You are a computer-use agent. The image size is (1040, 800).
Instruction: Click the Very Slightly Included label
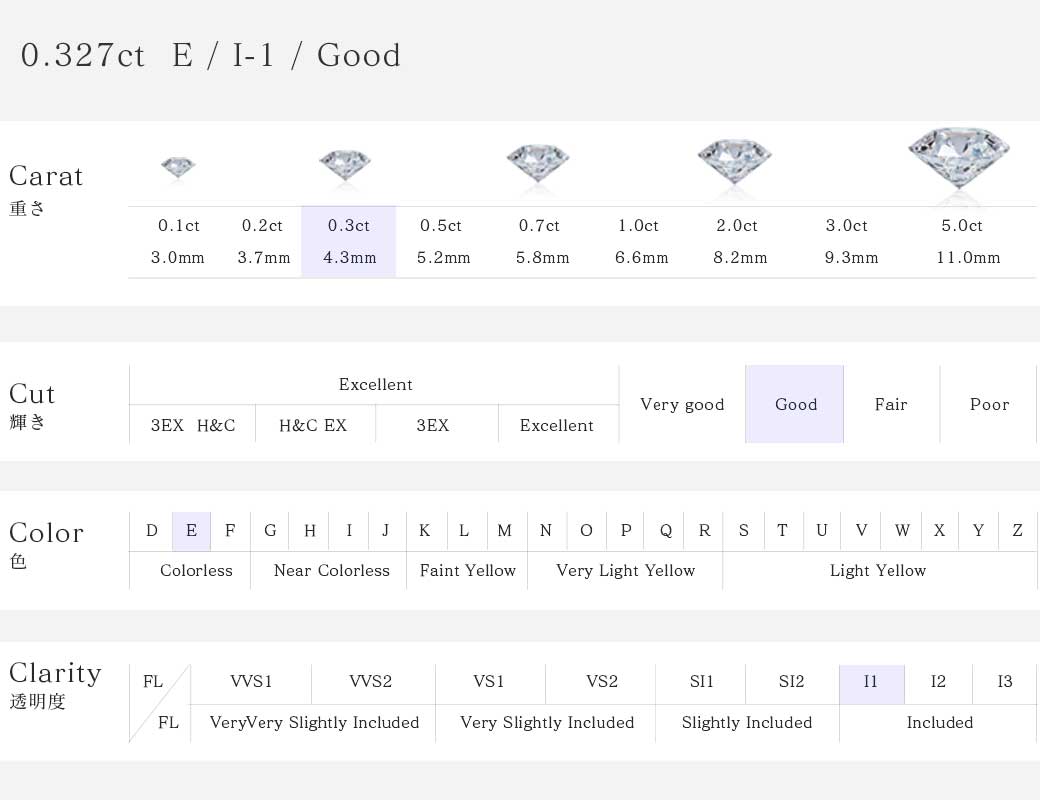(547, 722)
